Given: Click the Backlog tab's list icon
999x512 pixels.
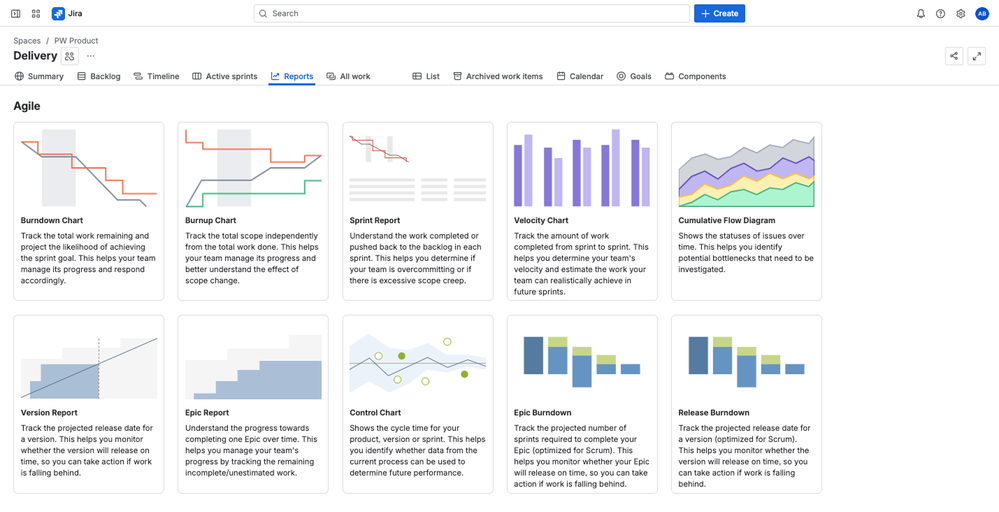Looking at the screenshot, I should click(82, 76).
